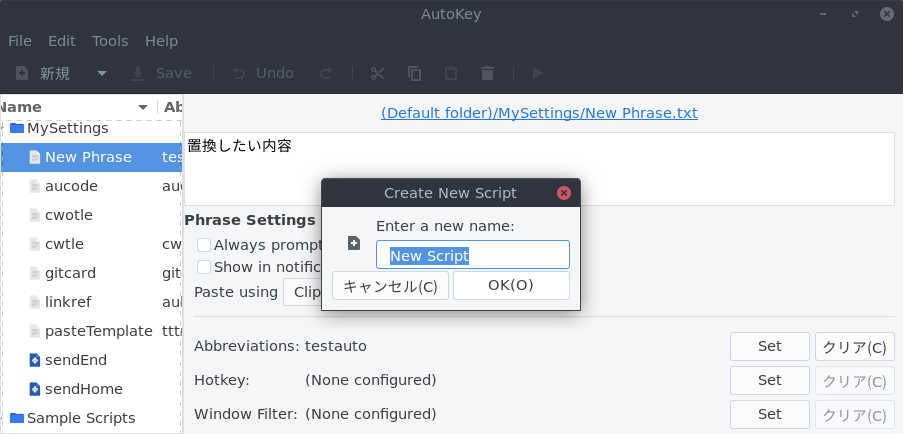This screenshot has height=434, width=903.
Task: Select the sendHome script in tree
Action: point(84,389)
